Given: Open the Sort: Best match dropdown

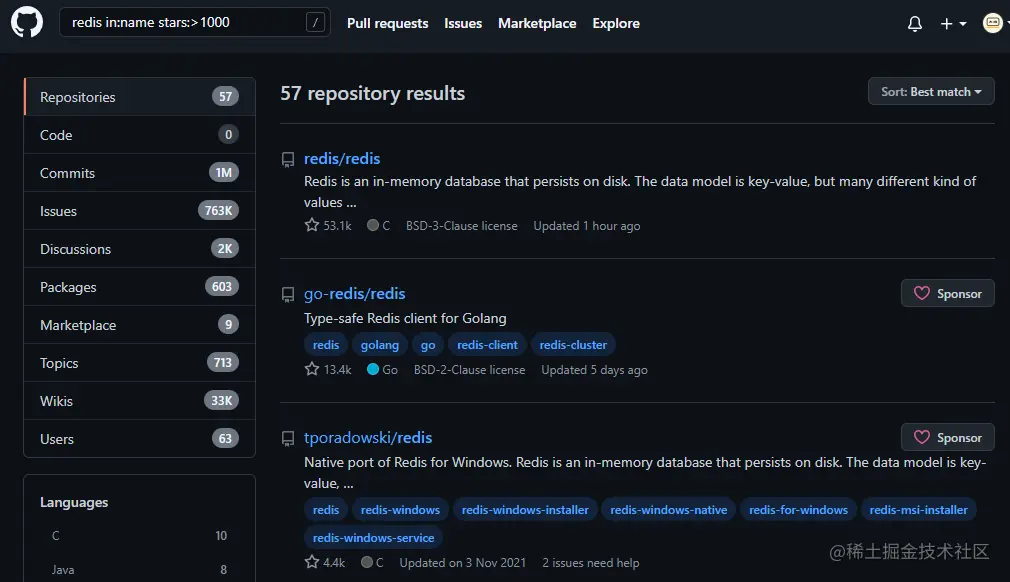Looking at the screenshot, I should tap(931, 91).
